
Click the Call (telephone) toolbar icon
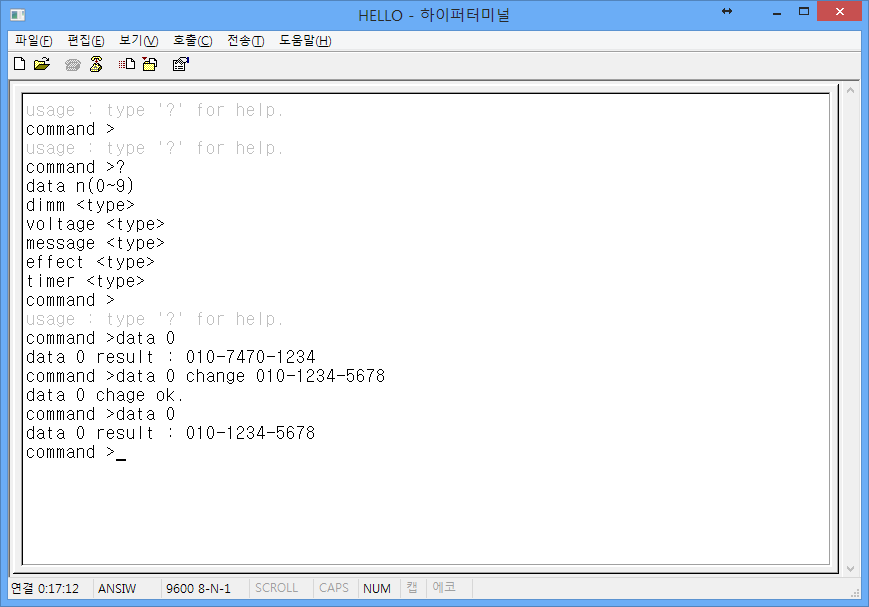[x=73, y=65]
